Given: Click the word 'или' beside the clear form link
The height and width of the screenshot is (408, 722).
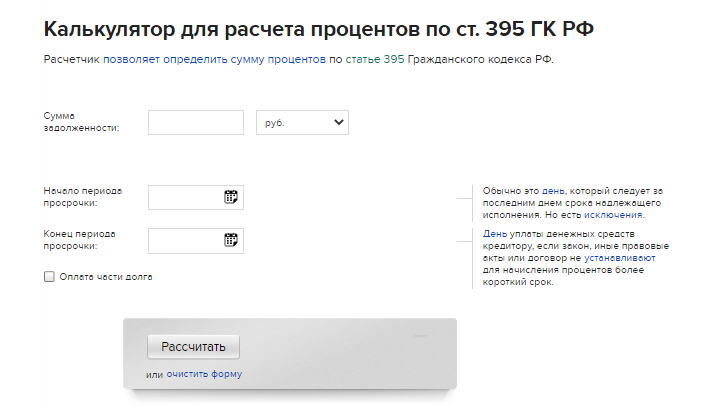Looking at the screenshot, I should (153, 375).
